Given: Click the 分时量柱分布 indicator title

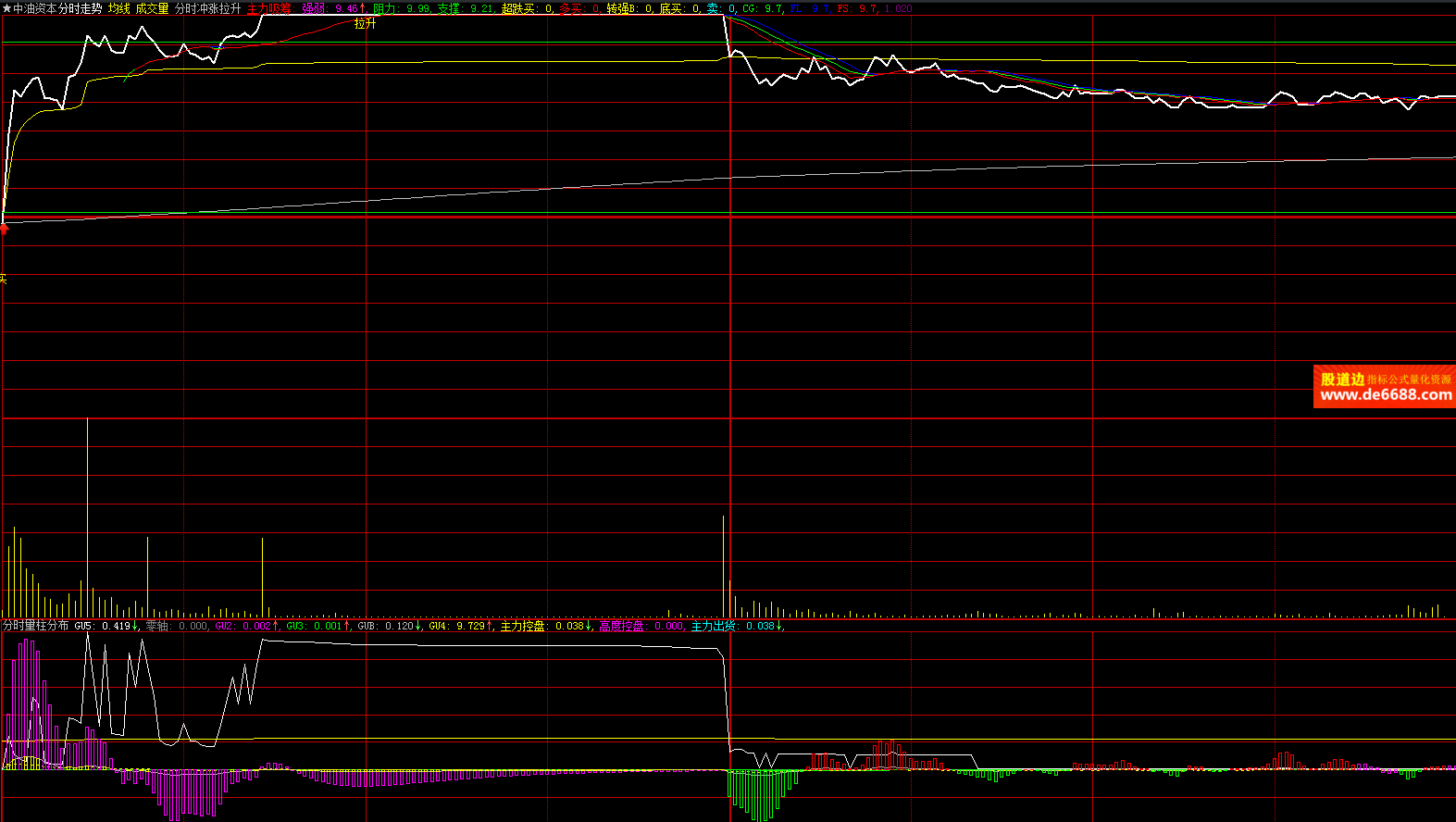Looking at the screenshot, I should coord(35,626).
